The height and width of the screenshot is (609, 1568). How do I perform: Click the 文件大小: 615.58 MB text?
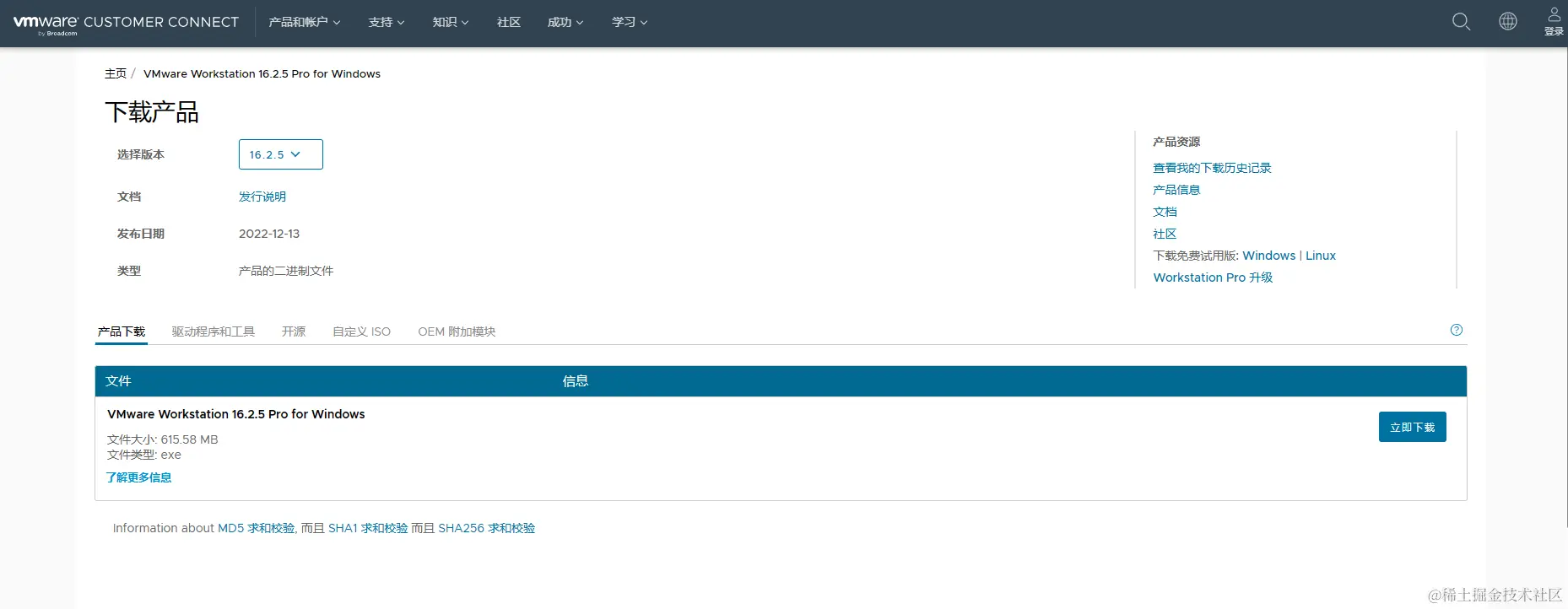click(x=163, y=439)
